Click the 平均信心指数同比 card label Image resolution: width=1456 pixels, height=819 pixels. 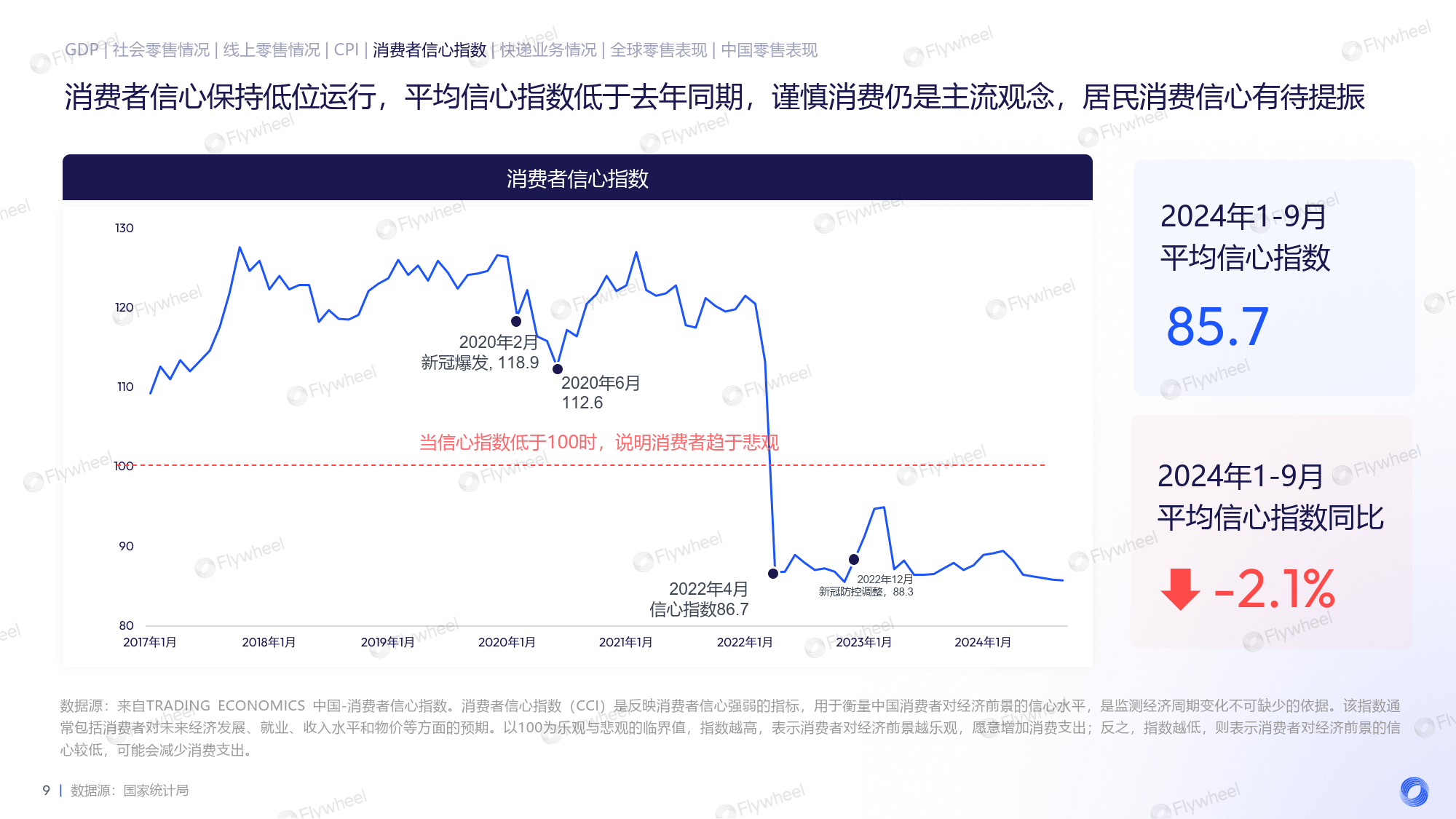point(1270,518)
